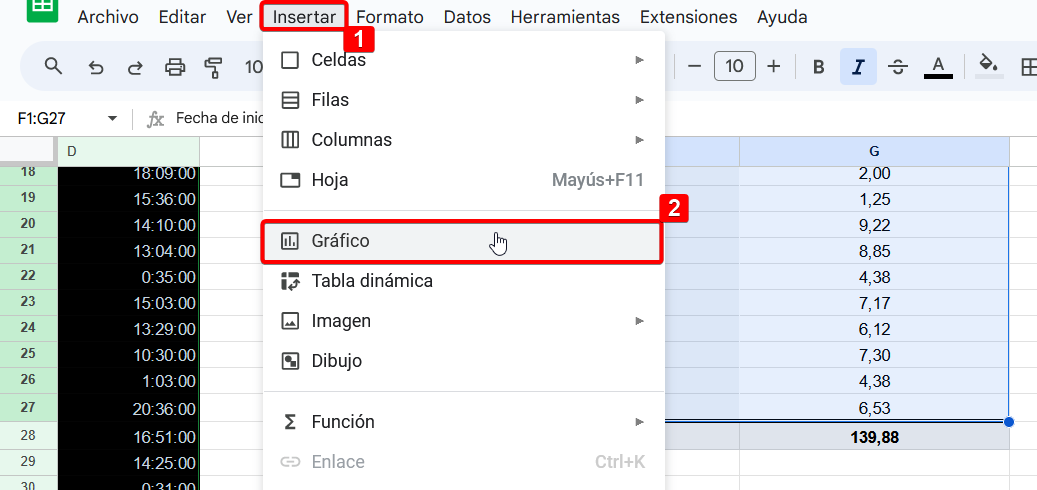Open the text color picker
Viewport: 1037px width, 490px height.
pyautogui.click(x=938, y=67)
